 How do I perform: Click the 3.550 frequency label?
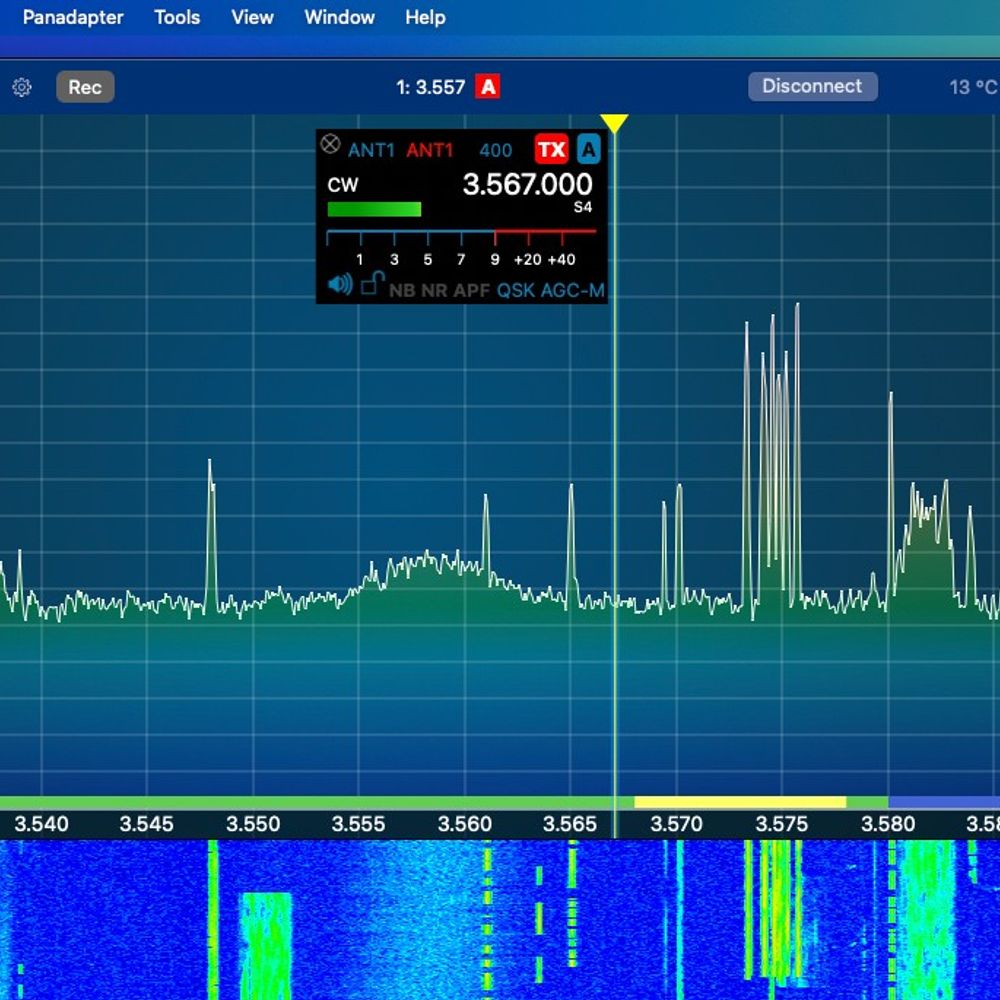253,824
